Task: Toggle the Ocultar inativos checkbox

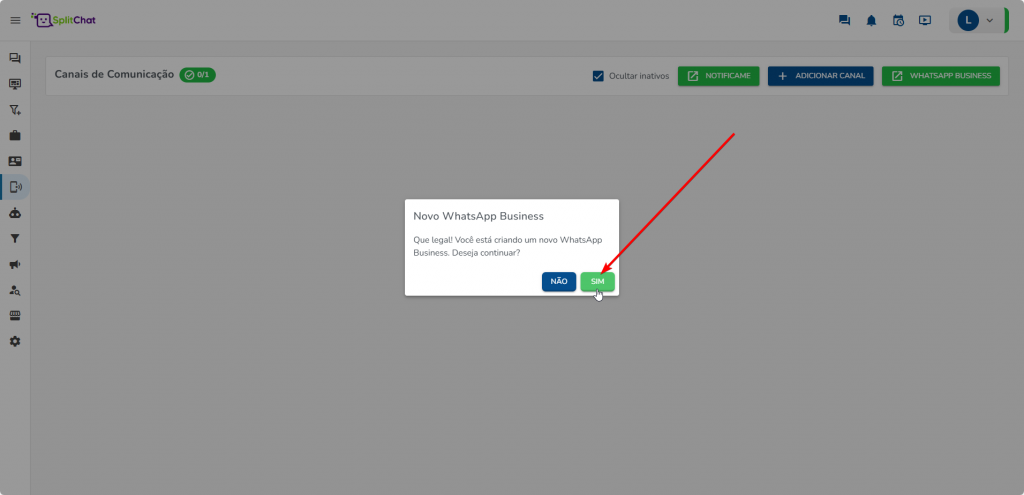Action: coord(598,76)
